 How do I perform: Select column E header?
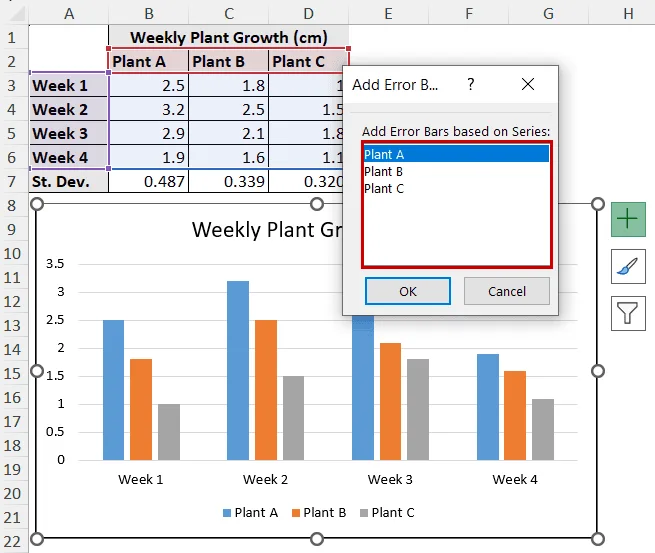coord(388,14)
